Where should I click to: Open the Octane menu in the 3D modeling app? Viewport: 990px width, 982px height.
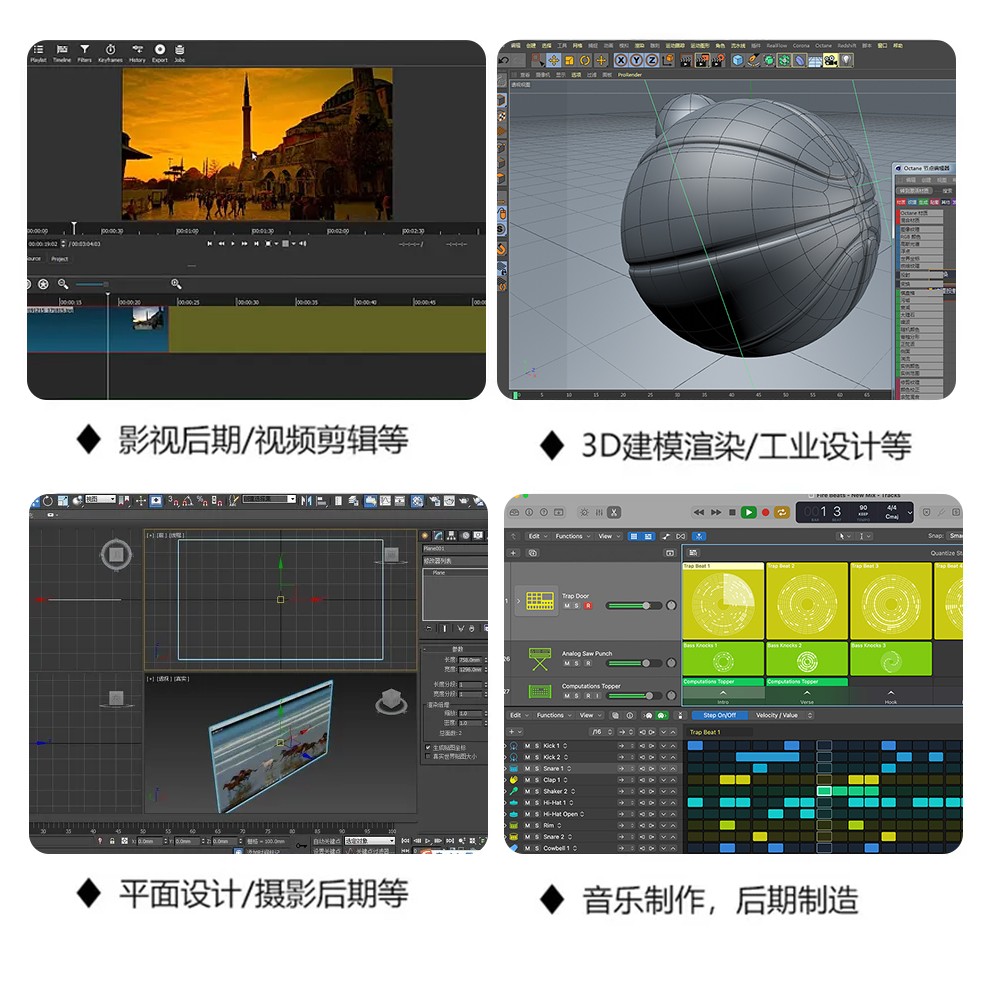point(823,45)
